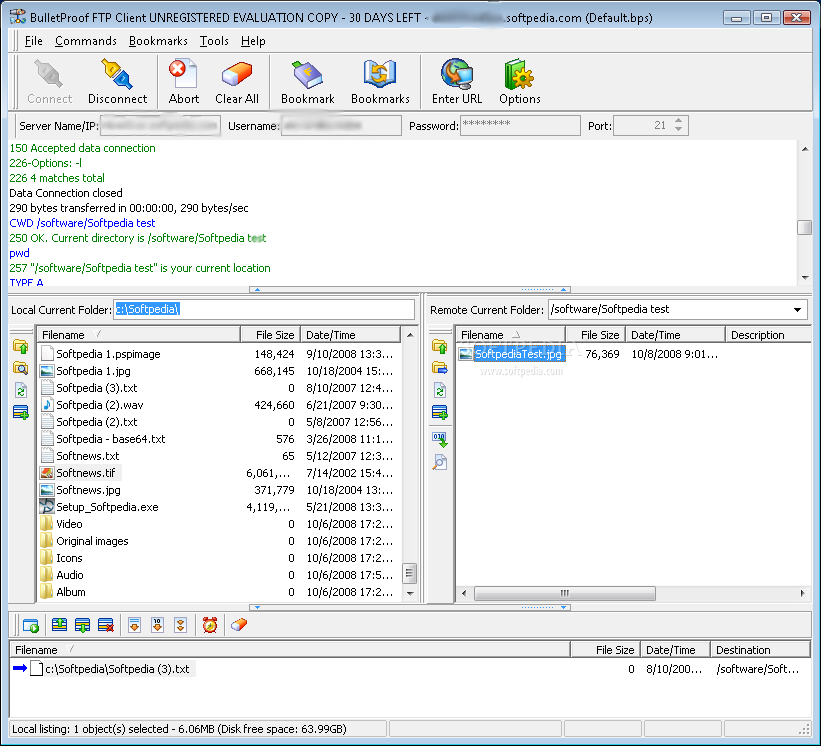Collapse the log pane splitter arrow
Screen dimensions: 821x746
257,289
